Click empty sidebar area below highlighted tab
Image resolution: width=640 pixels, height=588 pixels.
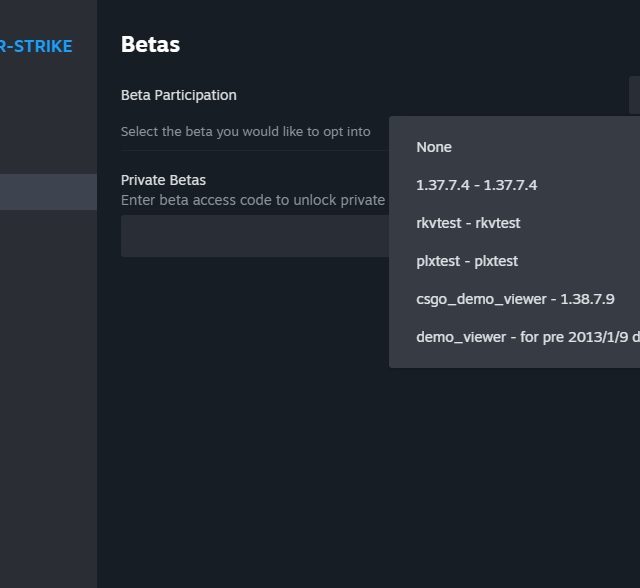pyautogui.click(x=48, y=400)
